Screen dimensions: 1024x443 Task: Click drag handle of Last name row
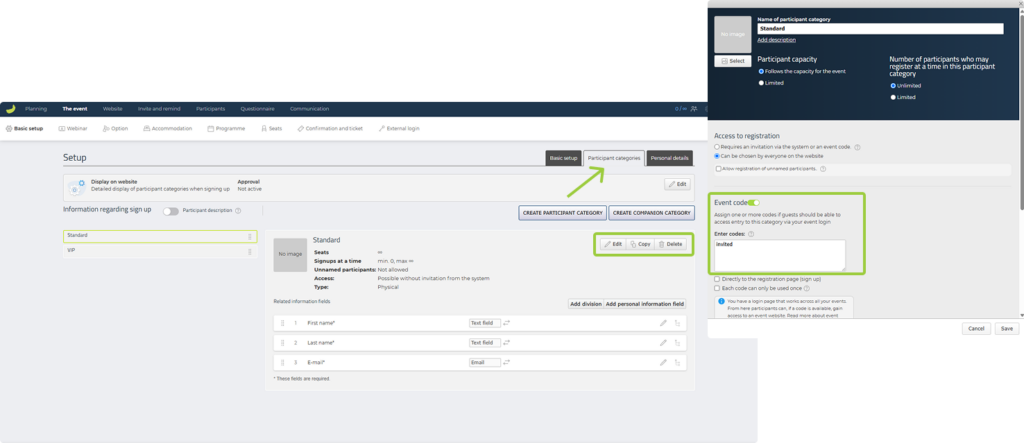(283, 342)
